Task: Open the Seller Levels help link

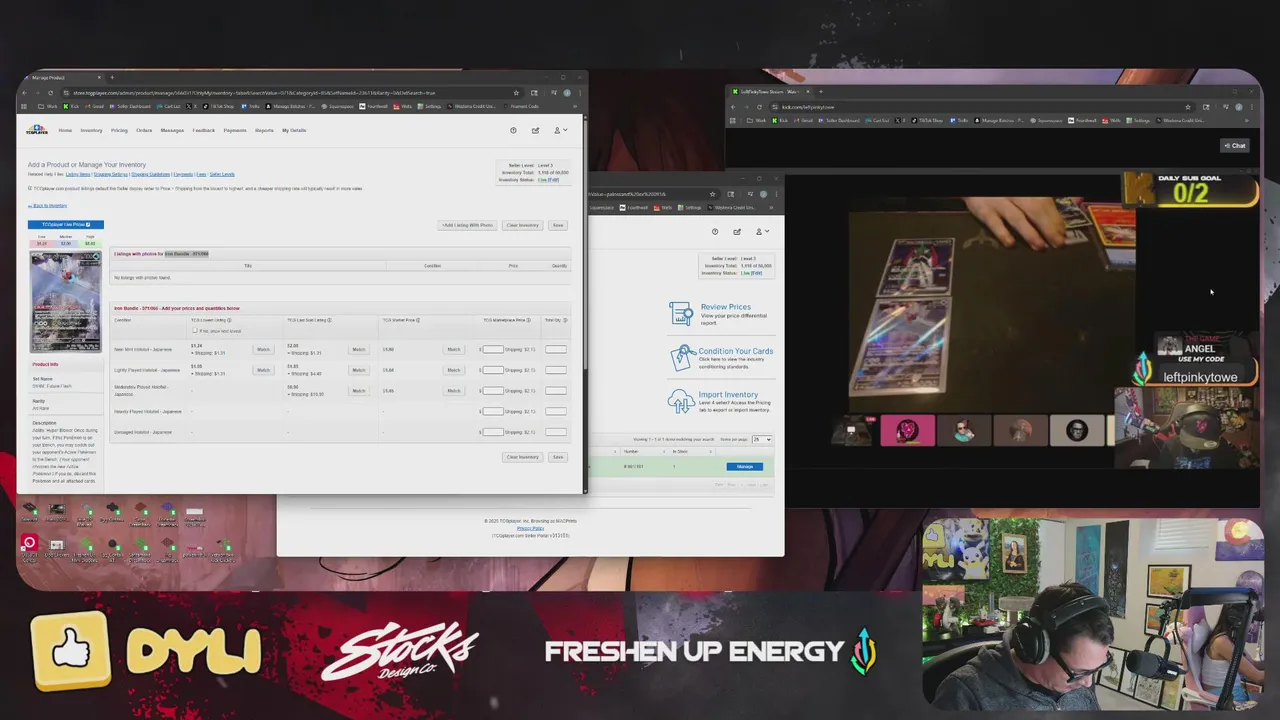Action: (x=222, y=174)
